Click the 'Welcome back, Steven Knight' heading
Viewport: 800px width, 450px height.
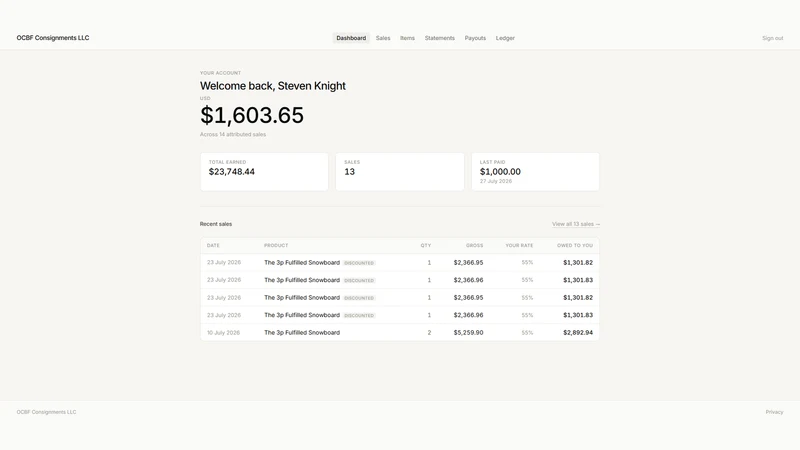(x=272, y=86)
